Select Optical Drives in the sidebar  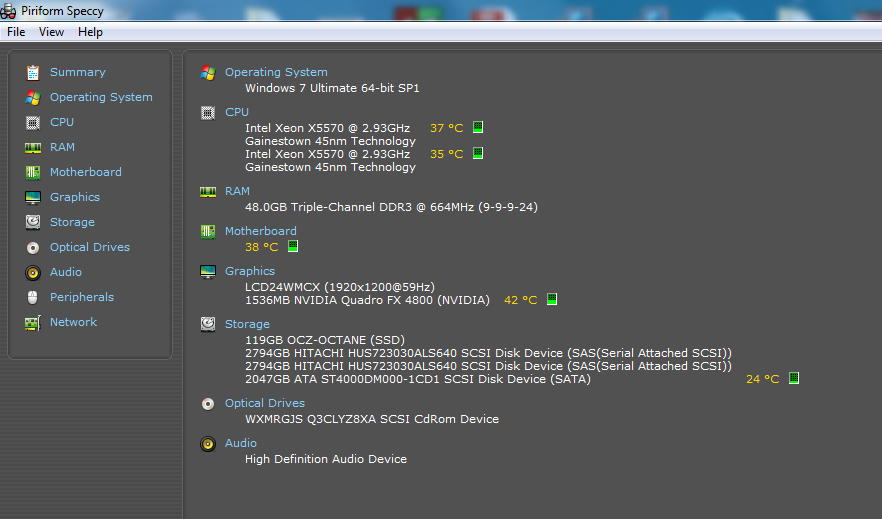(x=89, y=247)
